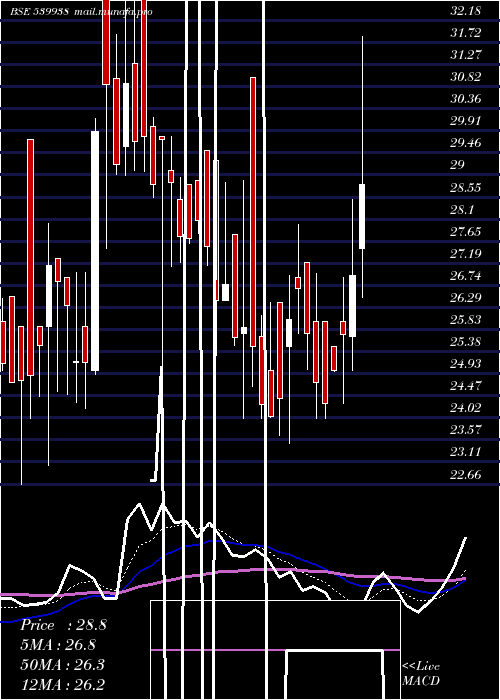
Task: Select the 22.66 price axis label
Action: tap(466, 474)
